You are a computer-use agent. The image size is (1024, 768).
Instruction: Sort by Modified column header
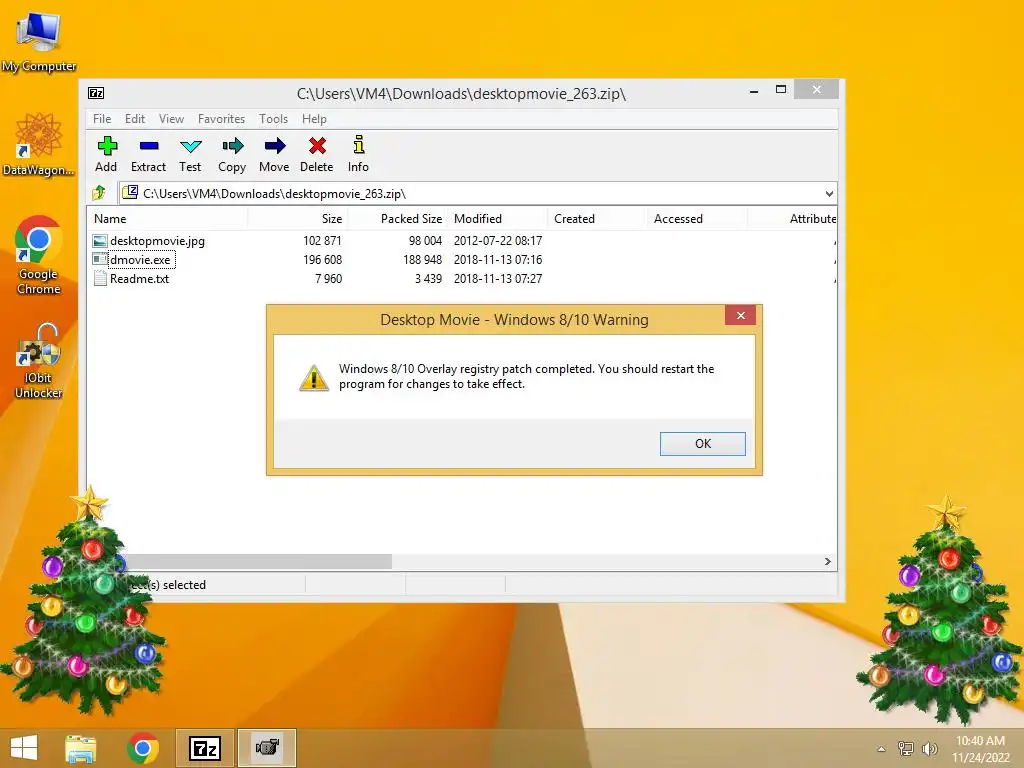(498, 219)
